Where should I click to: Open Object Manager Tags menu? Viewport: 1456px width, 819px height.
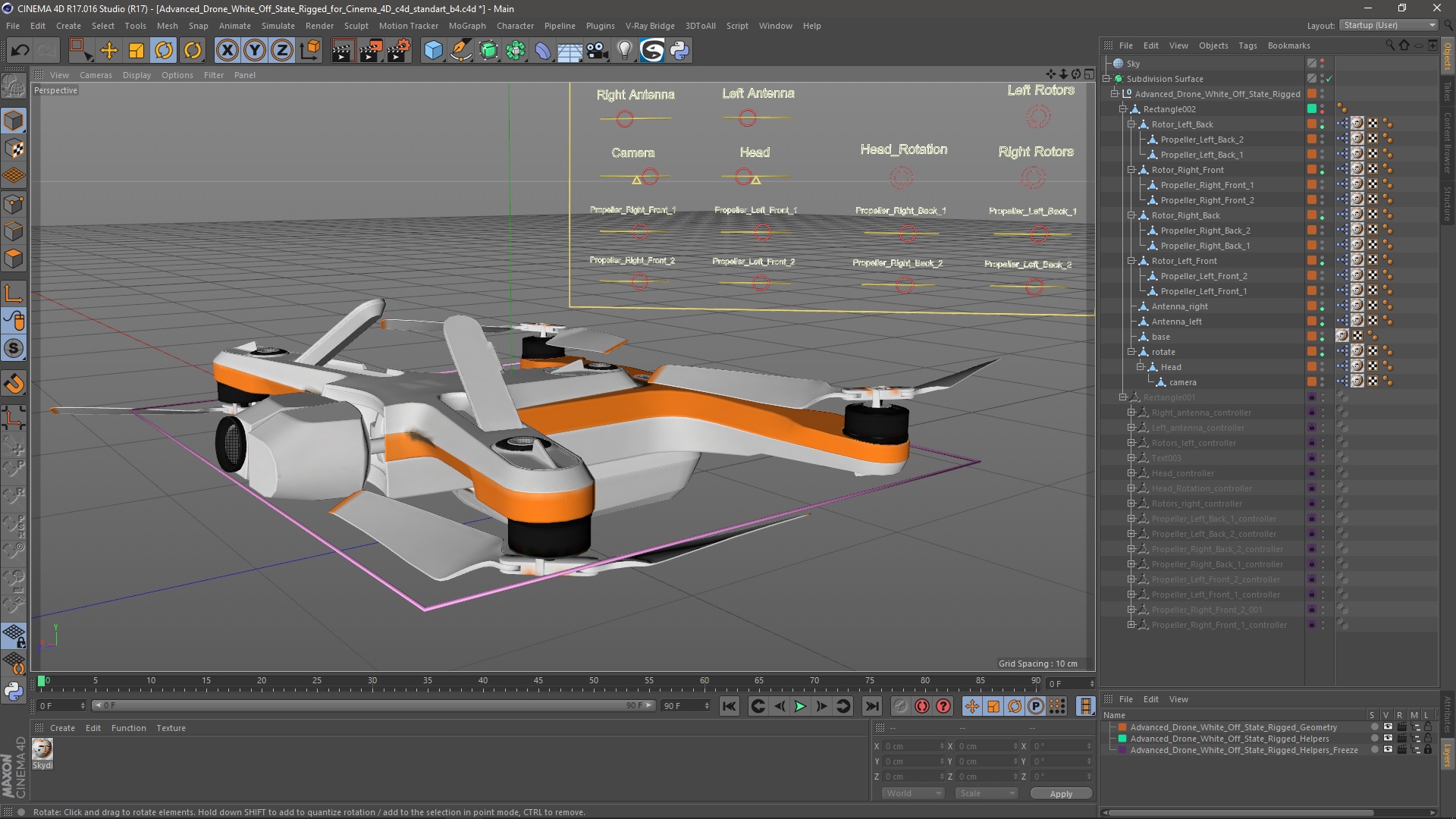[1247, 45]
